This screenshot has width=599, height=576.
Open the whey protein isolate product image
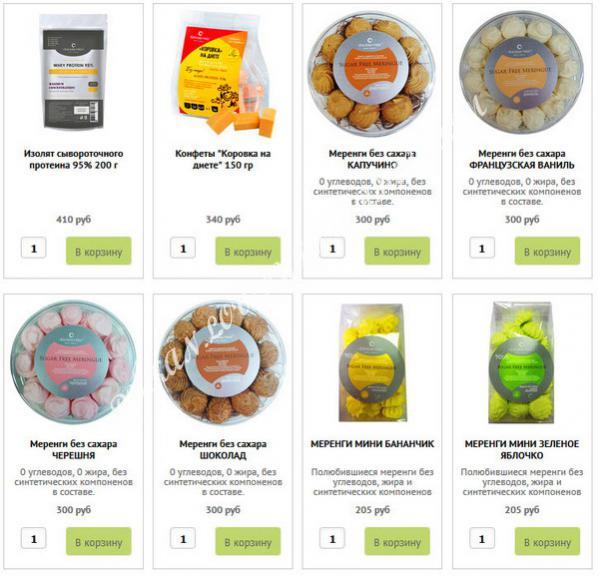pyautogui.click(x=73, y=71)
